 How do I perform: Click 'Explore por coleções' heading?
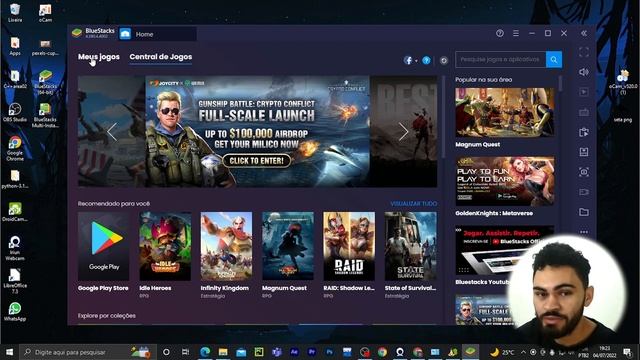[x=107, y=316]
